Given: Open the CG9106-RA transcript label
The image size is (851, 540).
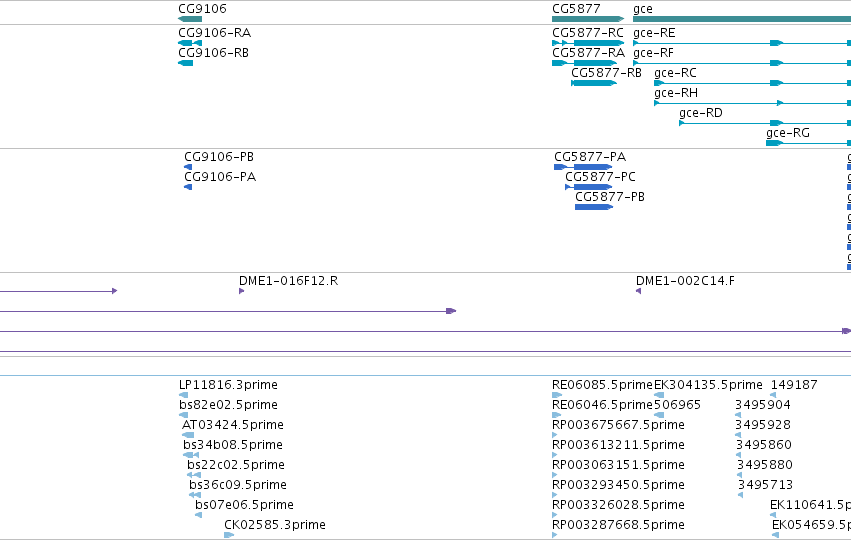Looking at the screenshot, I should pos(214,33).
